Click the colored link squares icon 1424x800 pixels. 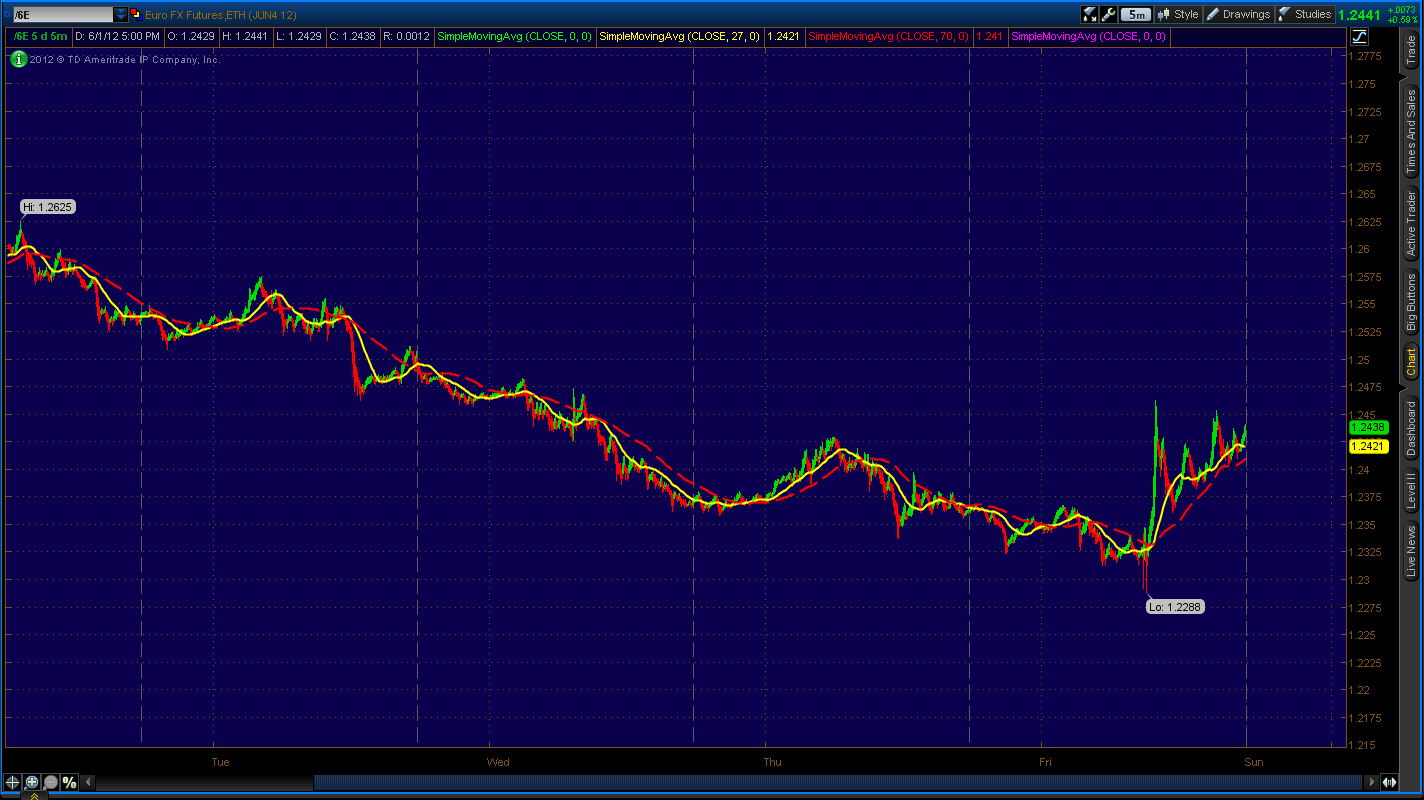[x=135, y=14]
